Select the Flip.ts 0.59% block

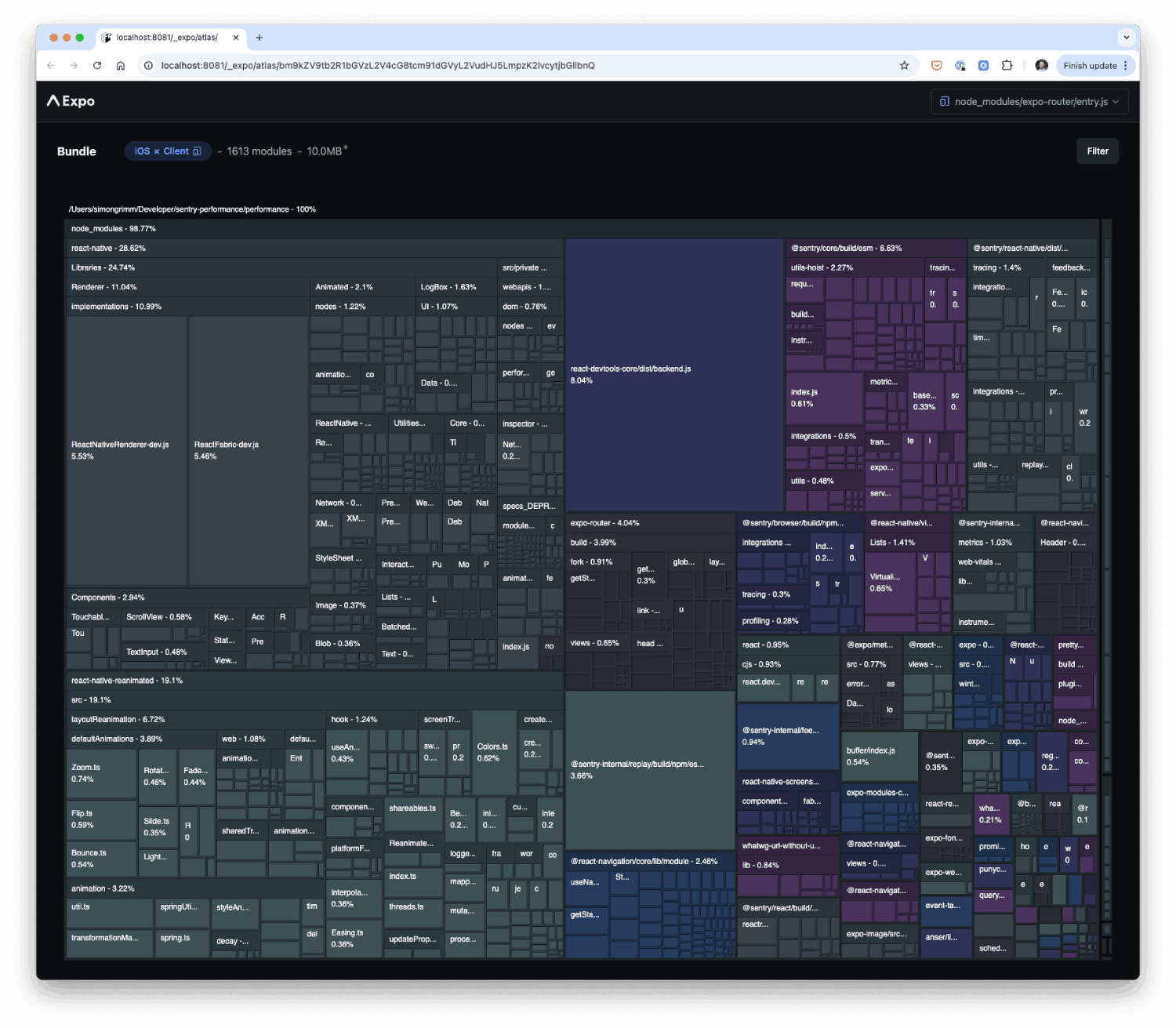[102, 819]
